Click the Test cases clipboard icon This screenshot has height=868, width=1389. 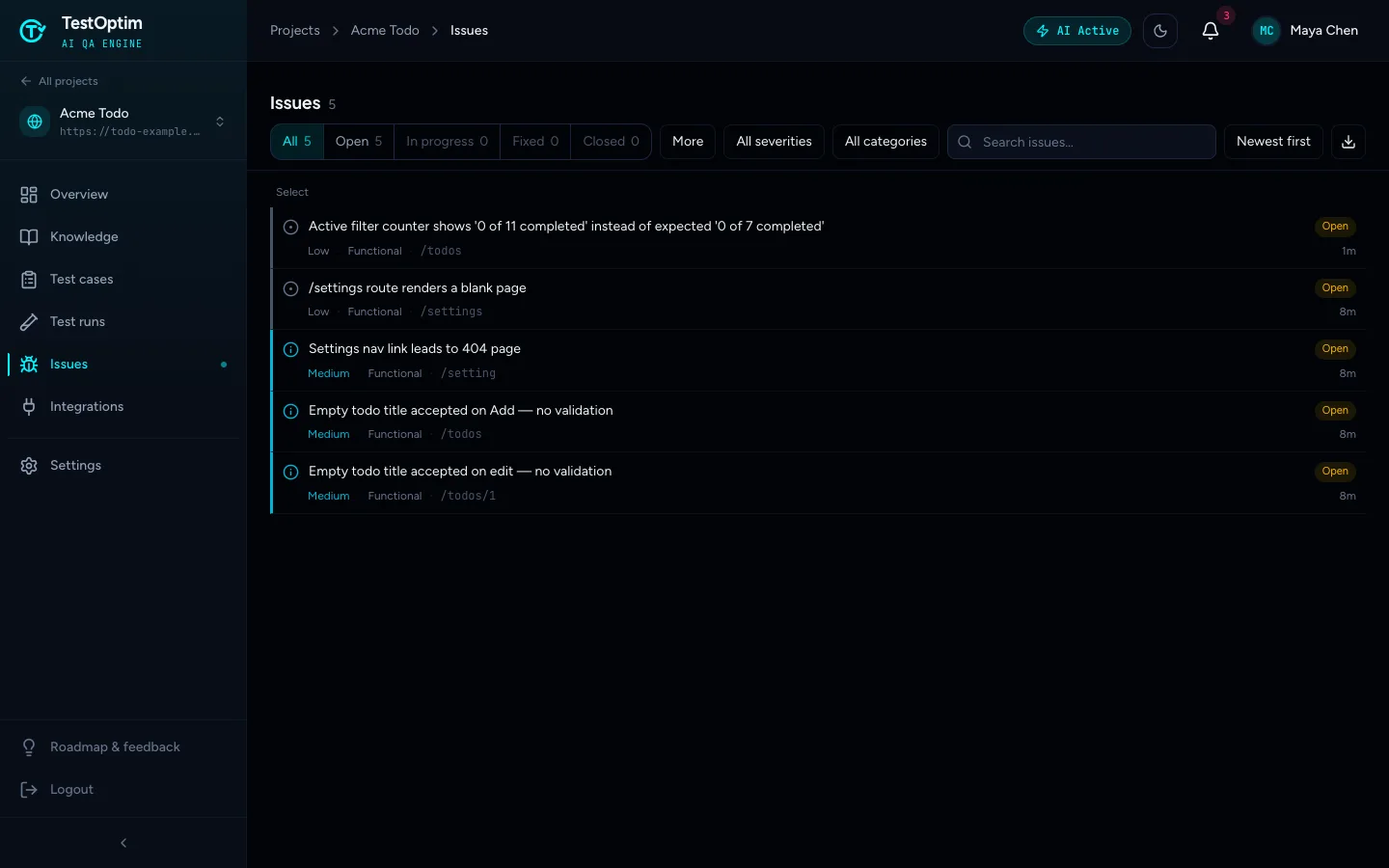(x=29, y=280)
